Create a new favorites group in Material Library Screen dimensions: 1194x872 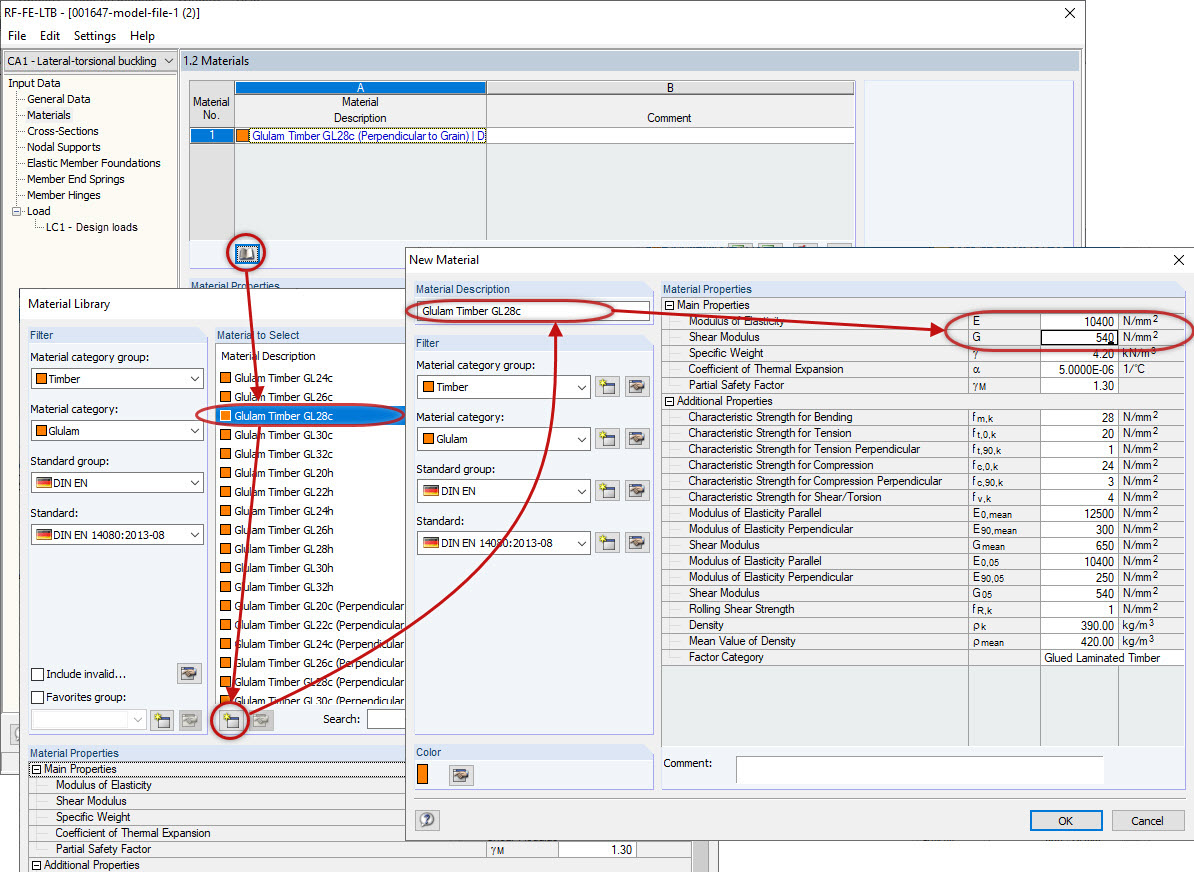point(161,719)
